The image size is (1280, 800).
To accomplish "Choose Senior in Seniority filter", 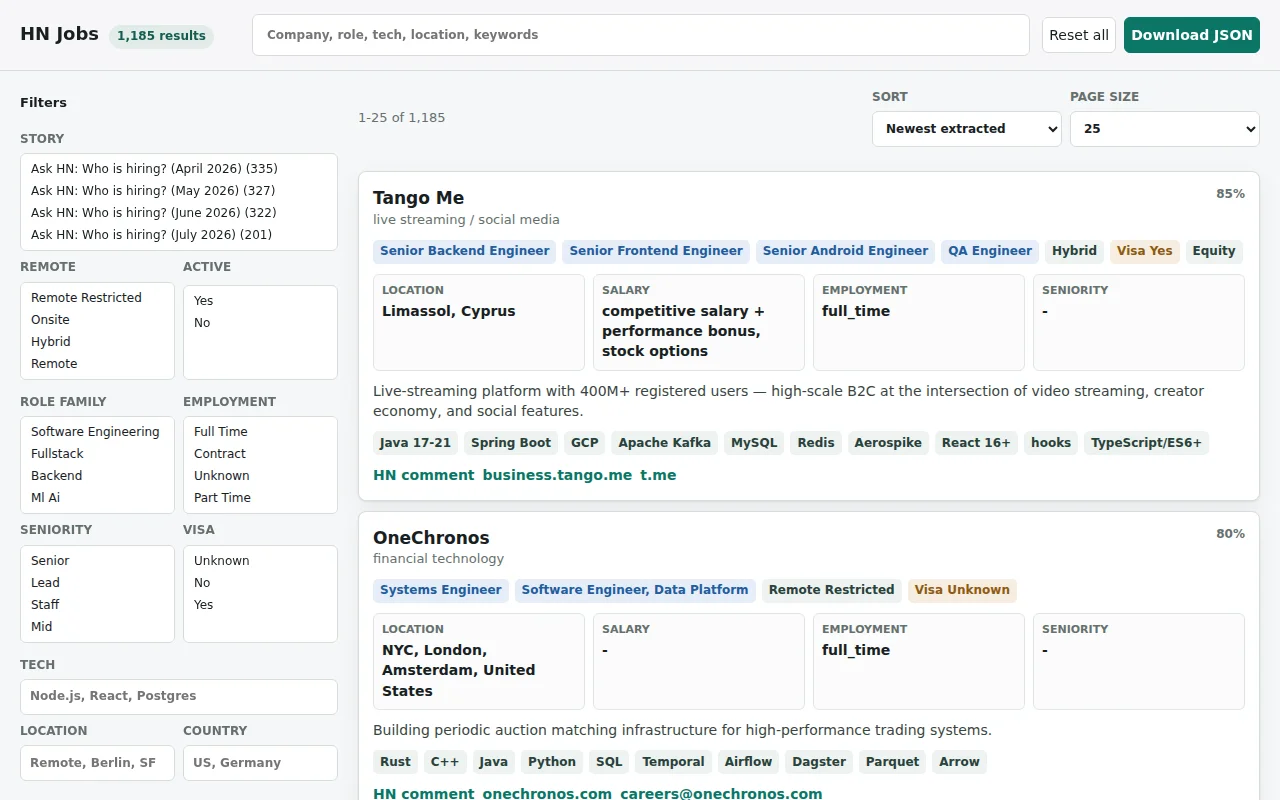I will point(97,561).
